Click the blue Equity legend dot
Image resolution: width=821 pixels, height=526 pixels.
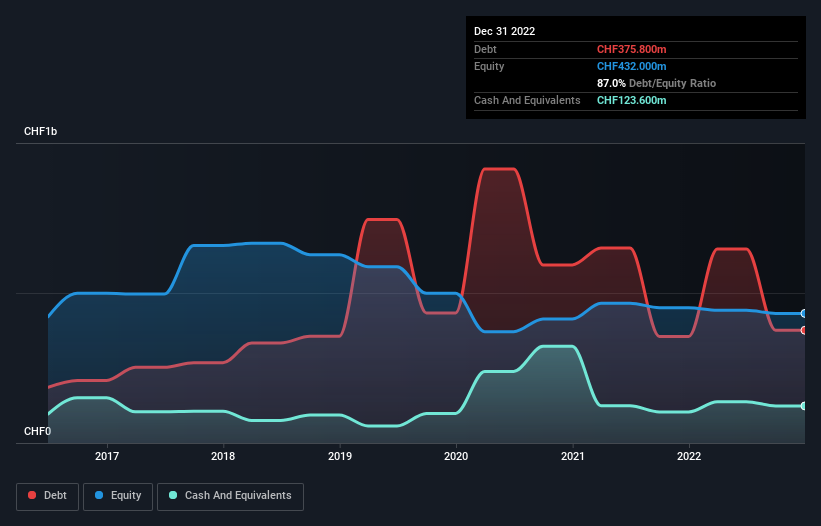(x=98, y=495)
